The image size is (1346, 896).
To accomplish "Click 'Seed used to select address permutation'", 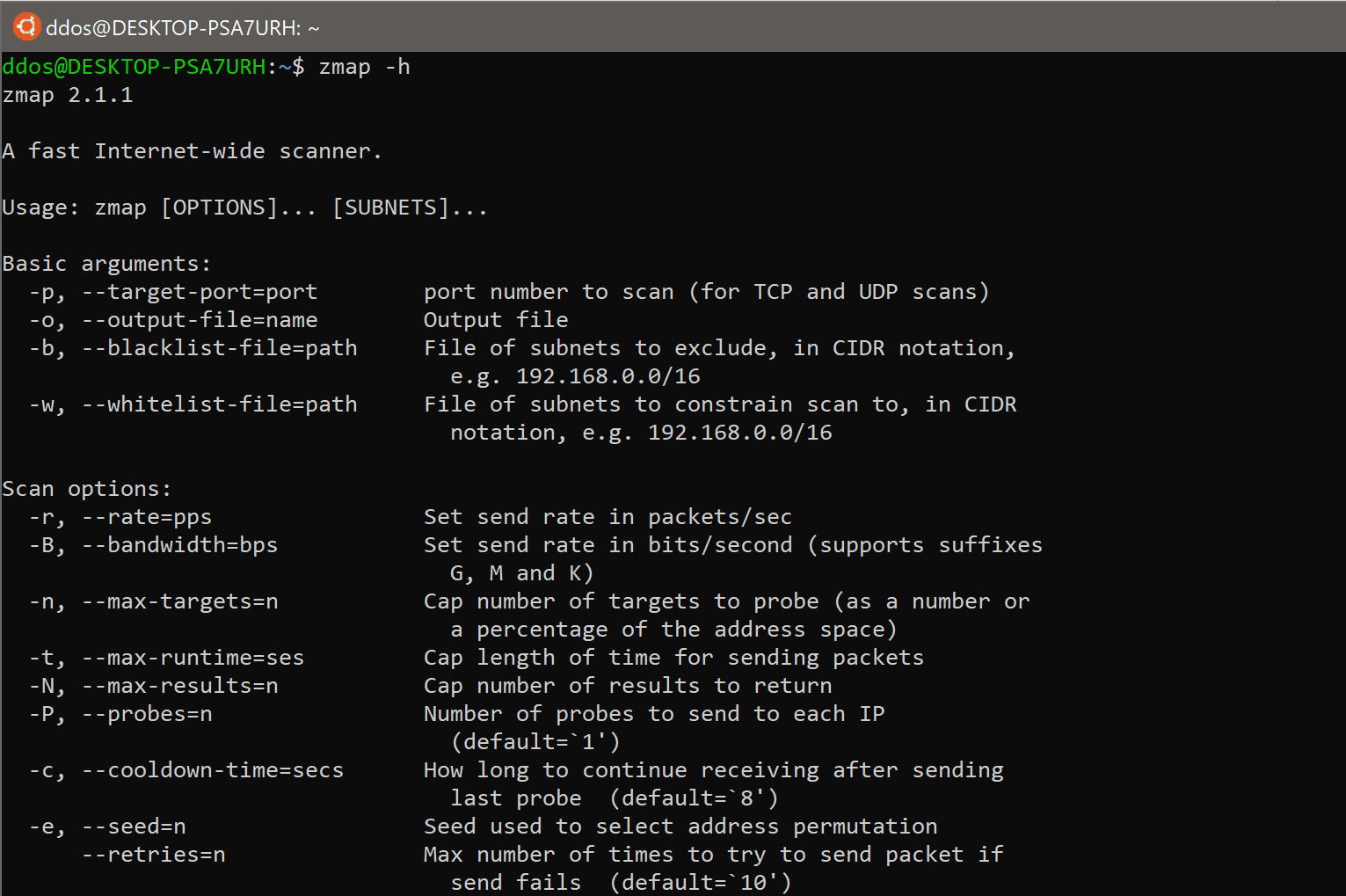I will point(680,827).
